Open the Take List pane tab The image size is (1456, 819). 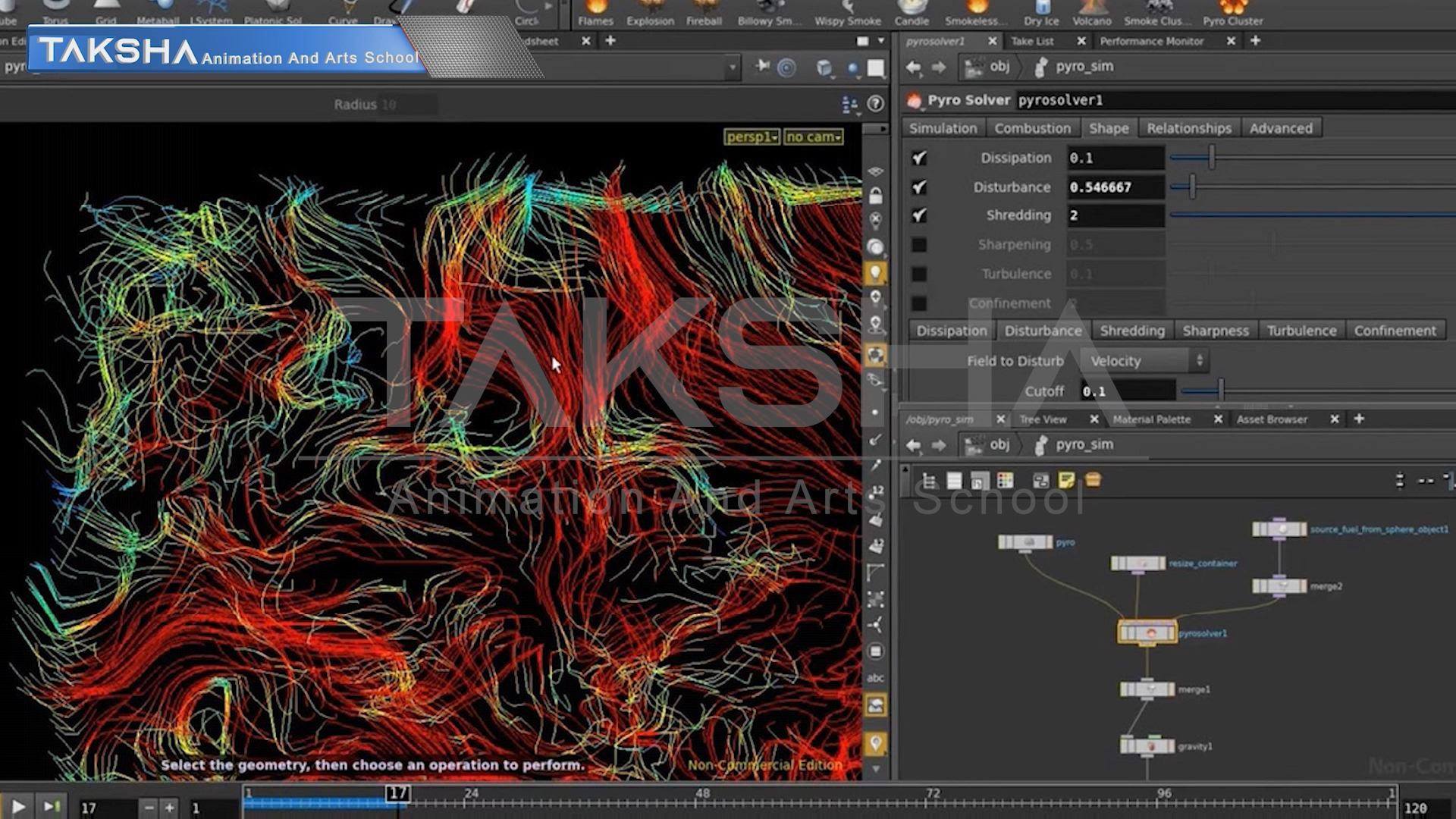(x=1032, y=41)
